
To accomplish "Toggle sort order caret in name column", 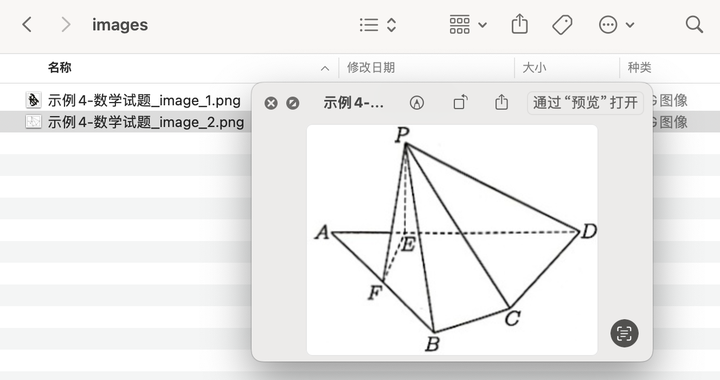I will [325, 68].
